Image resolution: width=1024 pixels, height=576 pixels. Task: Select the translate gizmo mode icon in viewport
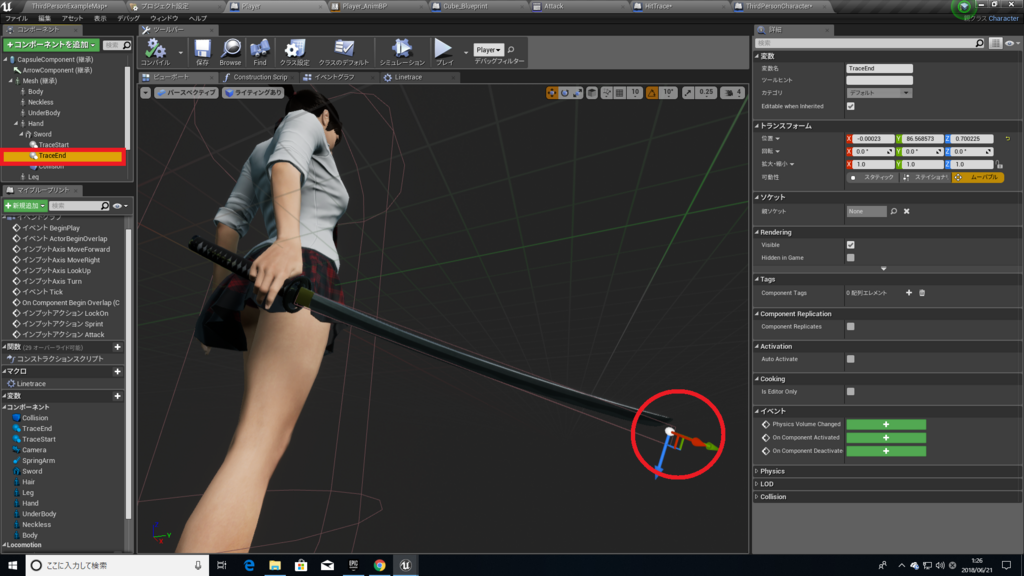coord(552,93)
